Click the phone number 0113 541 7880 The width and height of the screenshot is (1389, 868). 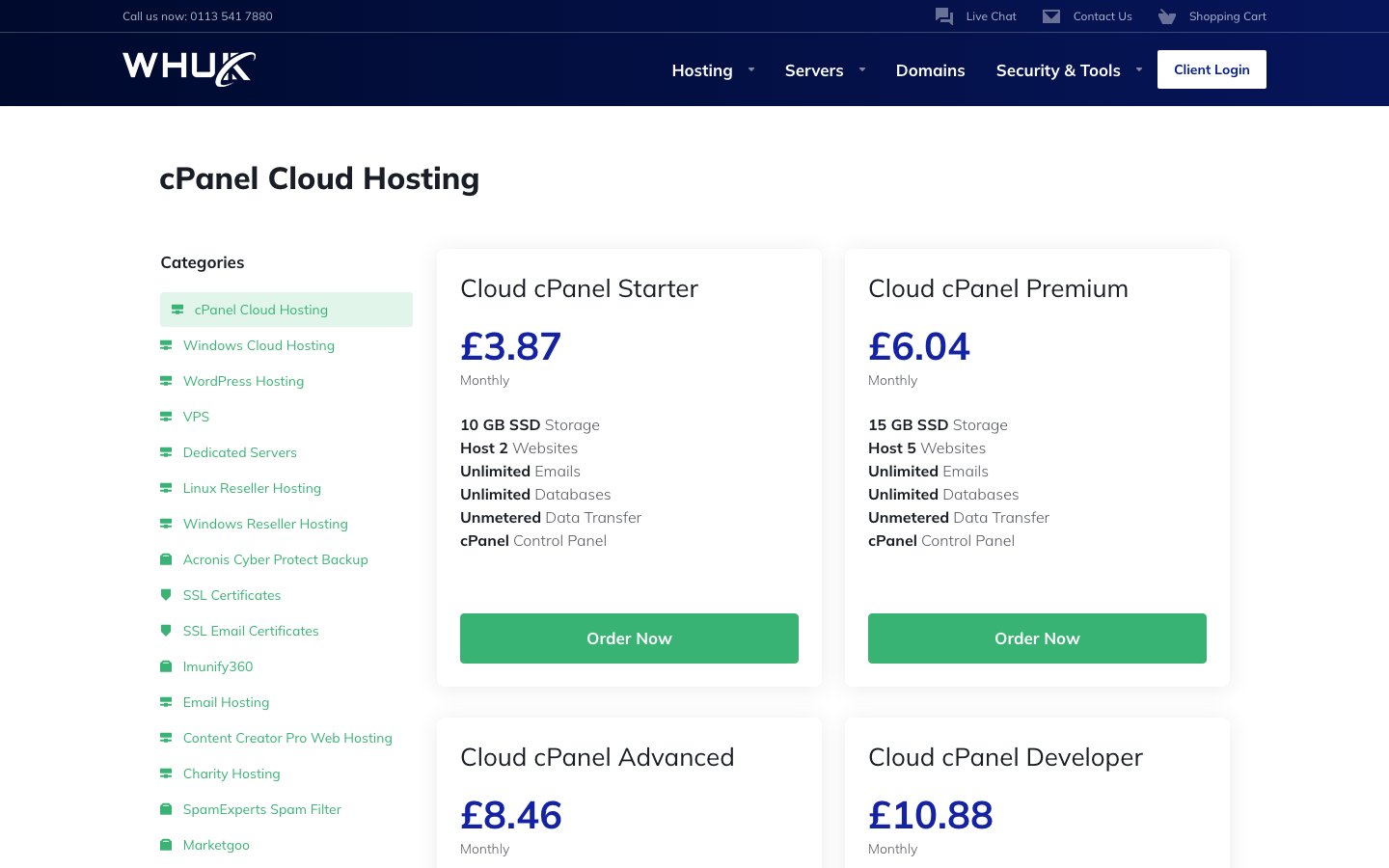(231, 16)
